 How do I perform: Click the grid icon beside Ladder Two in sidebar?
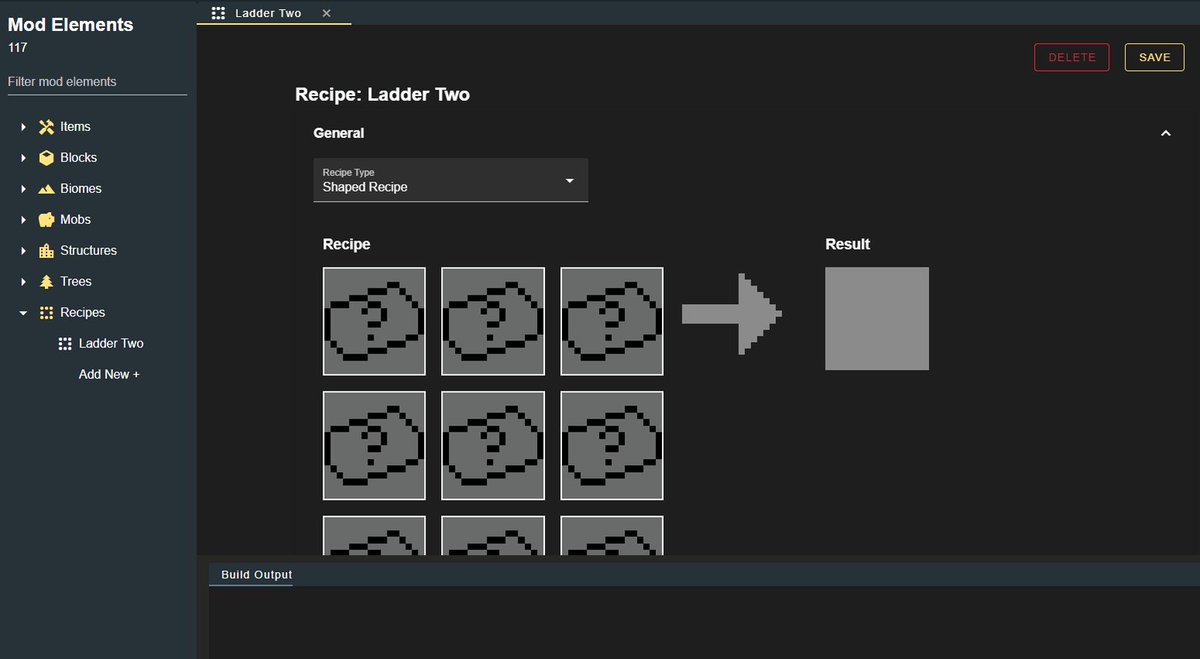click(x=65, y=344)
